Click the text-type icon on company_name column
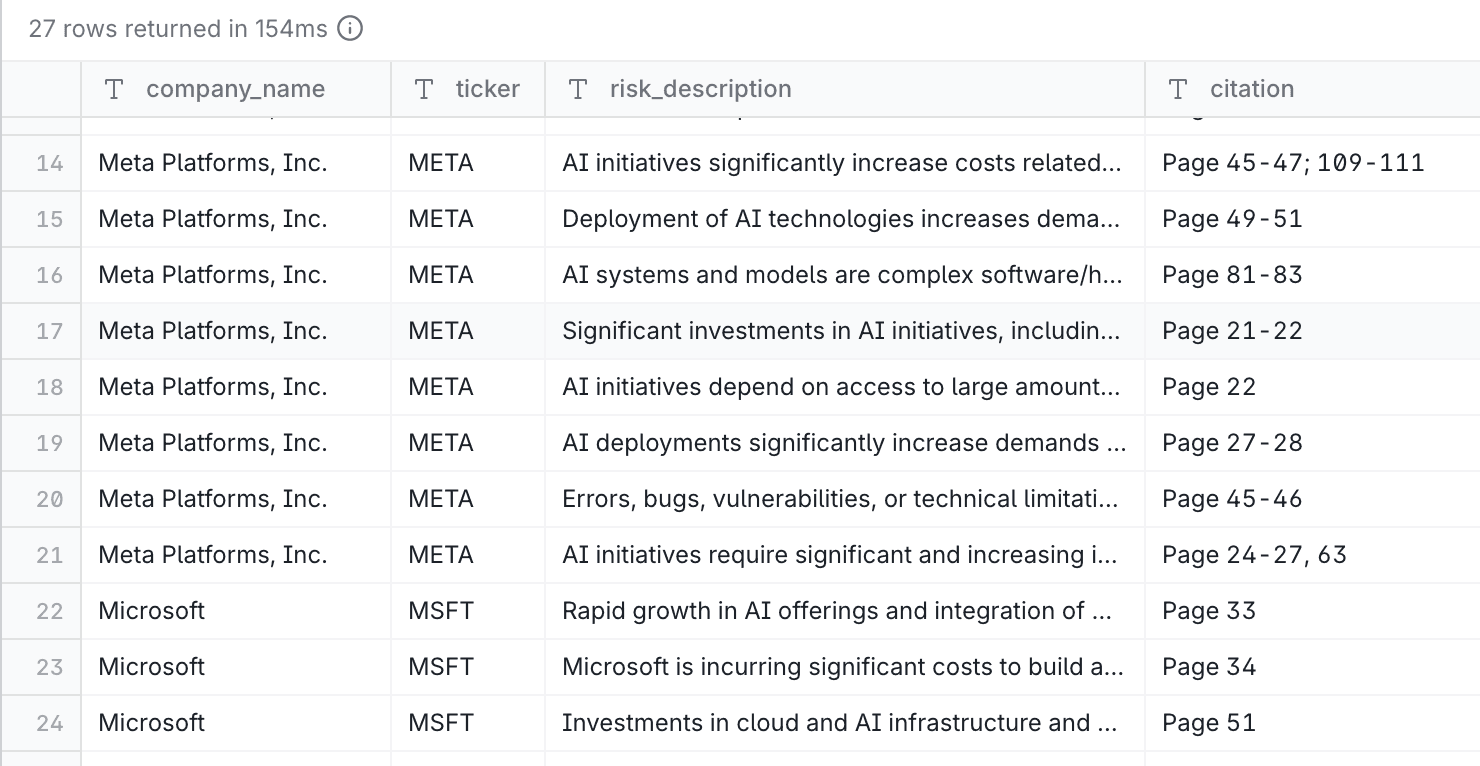 coord(113,88)
